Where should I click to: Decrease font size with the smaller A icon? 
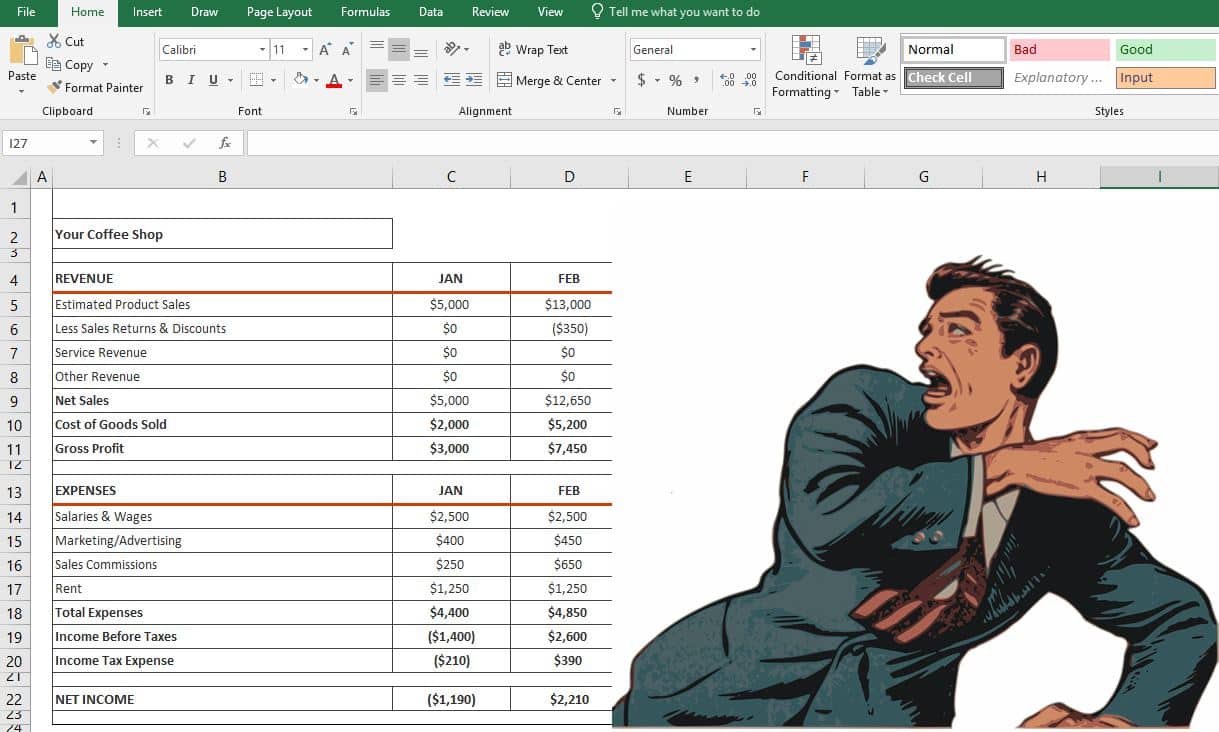[x=347, y=49]
